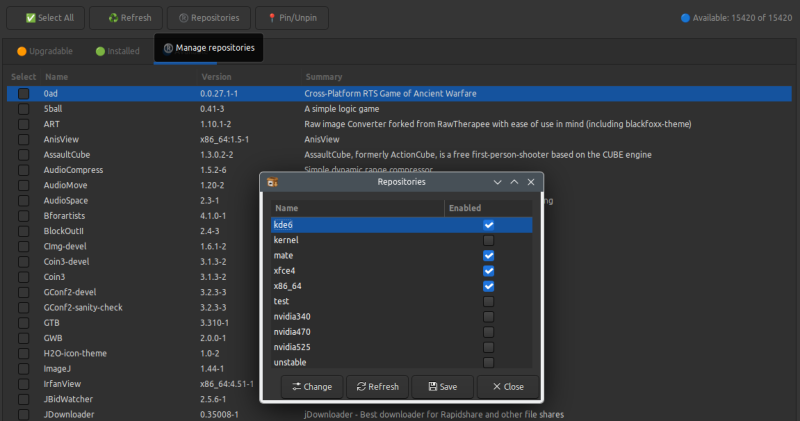Select the AudioMove package name
Screen dimensions: 800x421
click(65, 185)
